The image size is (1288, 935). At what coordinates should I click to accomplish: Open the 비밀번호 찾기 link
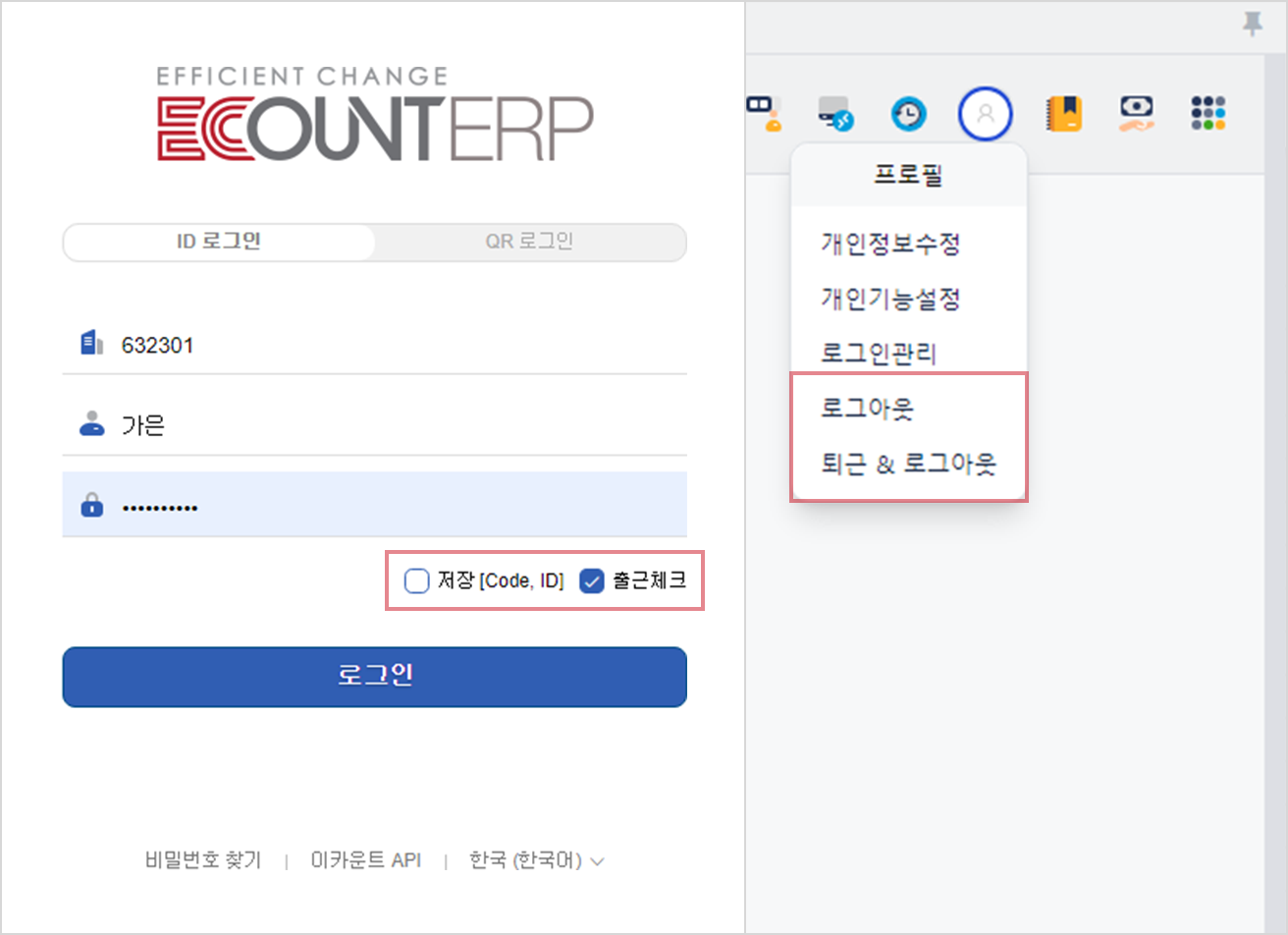(203, 860)
